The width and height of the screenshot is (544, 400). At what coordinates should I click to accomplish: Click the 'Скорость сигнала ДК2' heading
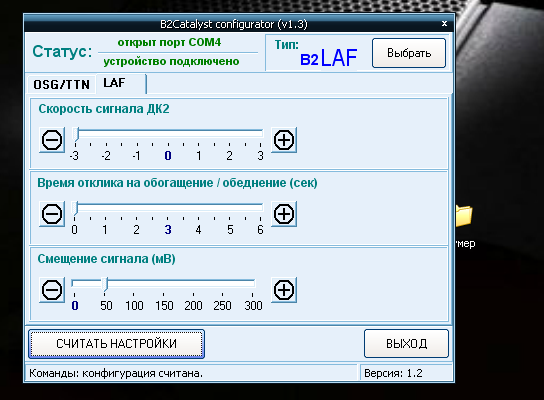[x=104, y=109]
